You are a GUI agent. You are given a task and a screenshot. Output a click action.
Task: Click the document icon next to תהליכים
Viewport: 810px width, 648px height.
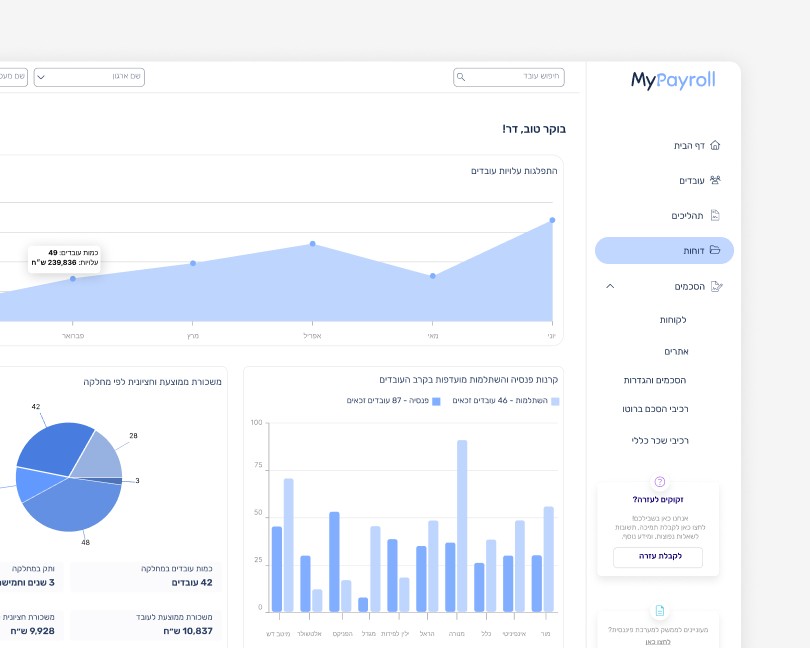tap(715, 215)
